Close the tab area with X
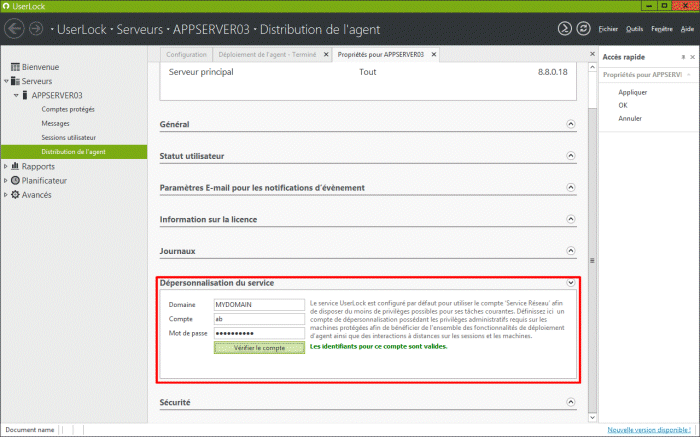700x437 pixels. (592, 54)
